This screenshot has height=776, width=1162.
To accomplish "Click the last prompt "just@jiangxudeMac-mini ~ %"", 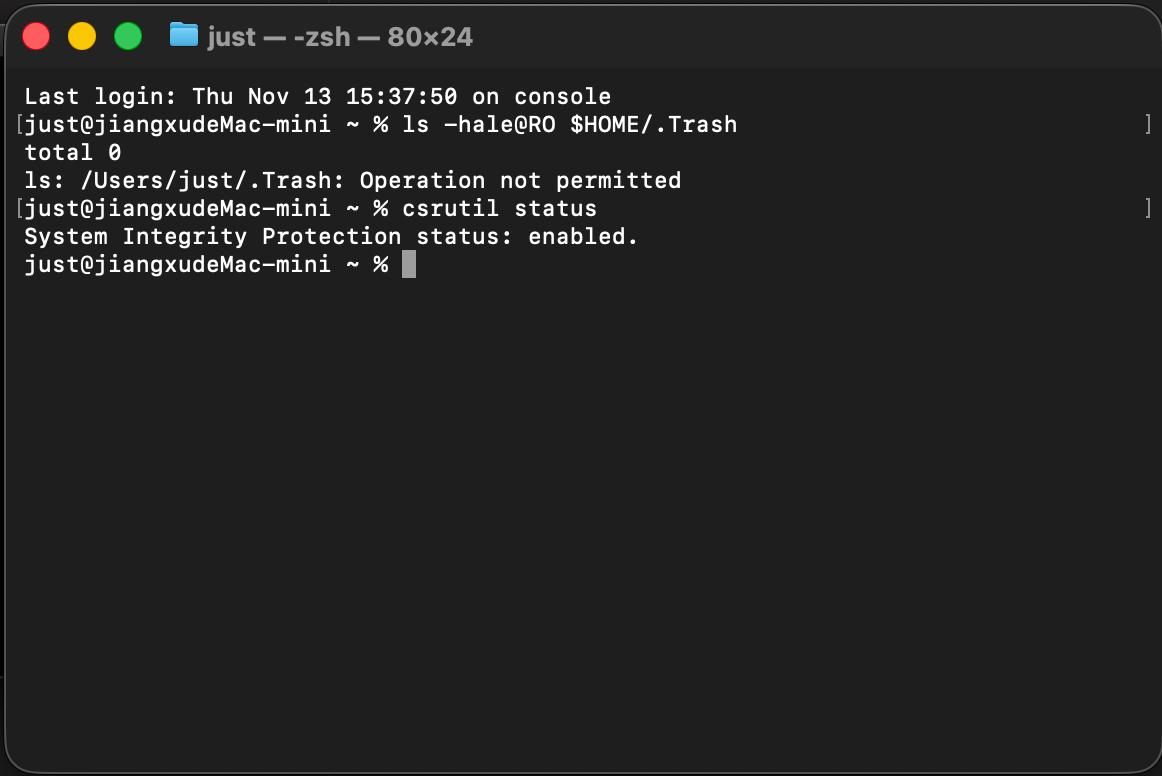I will point(206,265).
